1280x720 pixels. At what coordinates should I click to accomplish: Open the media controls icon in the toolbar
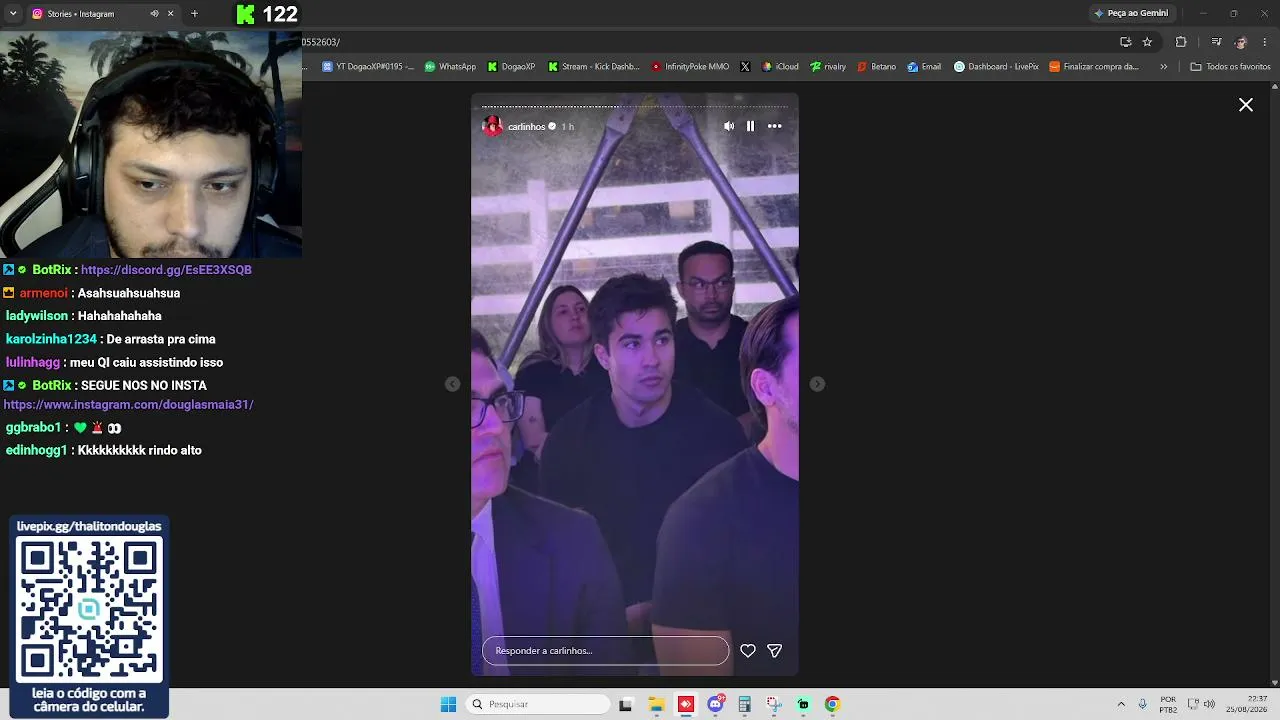[x=1216, y=42]
